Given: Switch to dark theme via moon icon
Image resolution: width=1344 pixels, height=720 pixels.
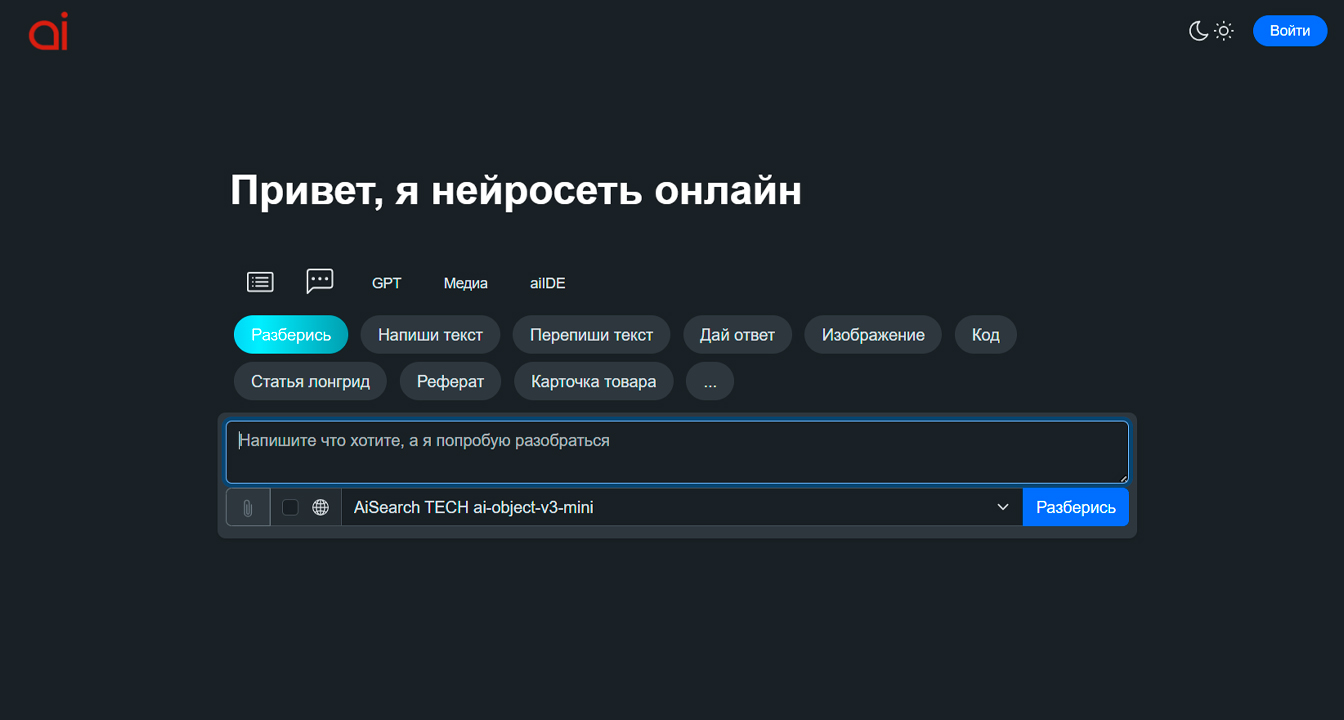Looking at the screenshot, I should [1198, 31].
